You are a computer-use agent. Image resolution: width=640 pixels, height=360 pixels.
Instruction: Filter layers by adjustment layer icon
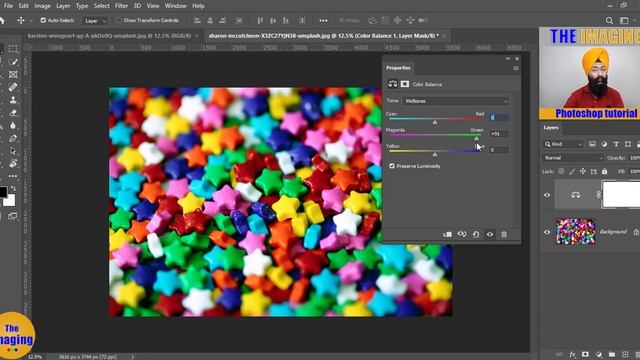point(604,144)
